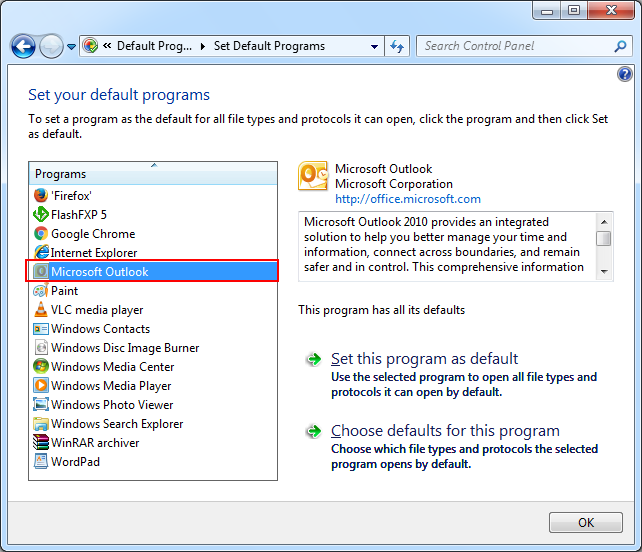Click the Paint palette icon
642x552 pixels.
(x=41, y=290)
